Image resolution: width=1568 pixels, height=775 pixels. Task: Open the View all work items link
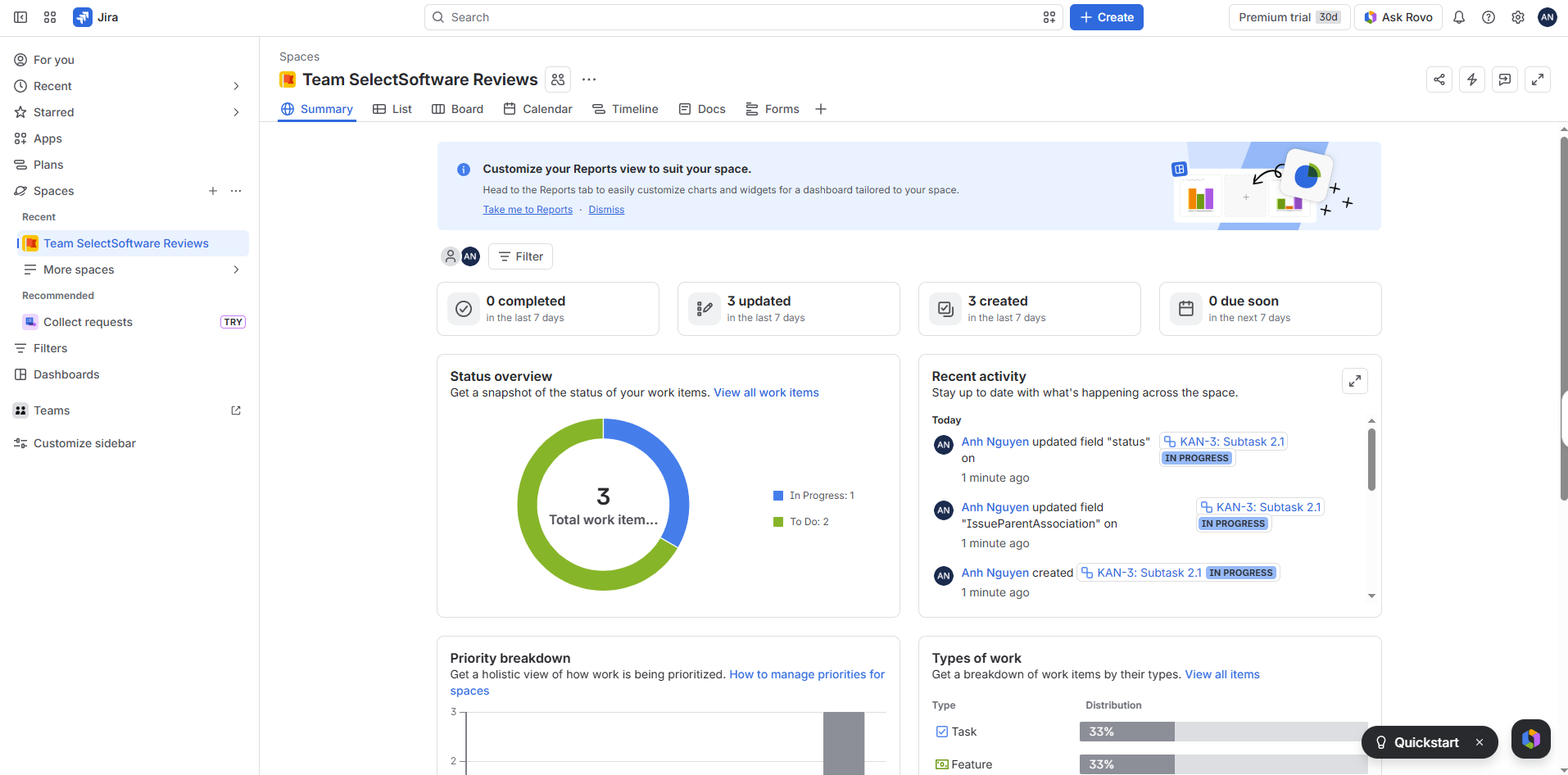pos(766,392)
